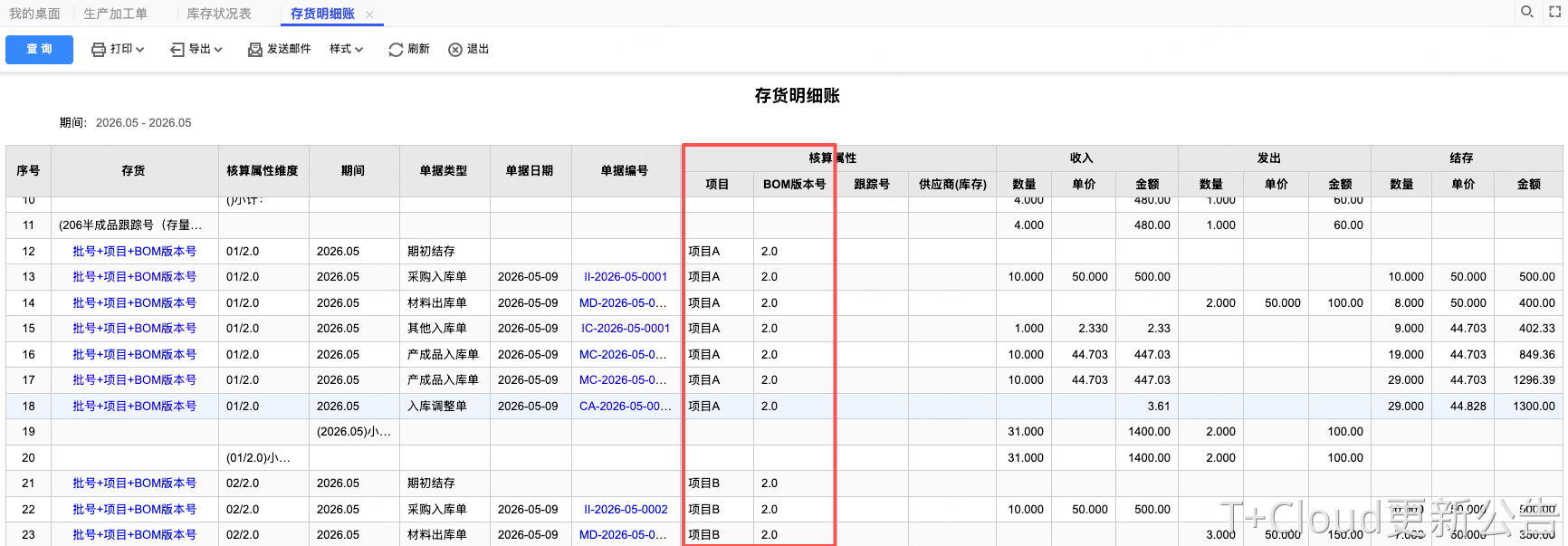This screenshot has width=1568, height=546.
Task: Click the 跟踪号 sub-header
Action: [872, 185]
